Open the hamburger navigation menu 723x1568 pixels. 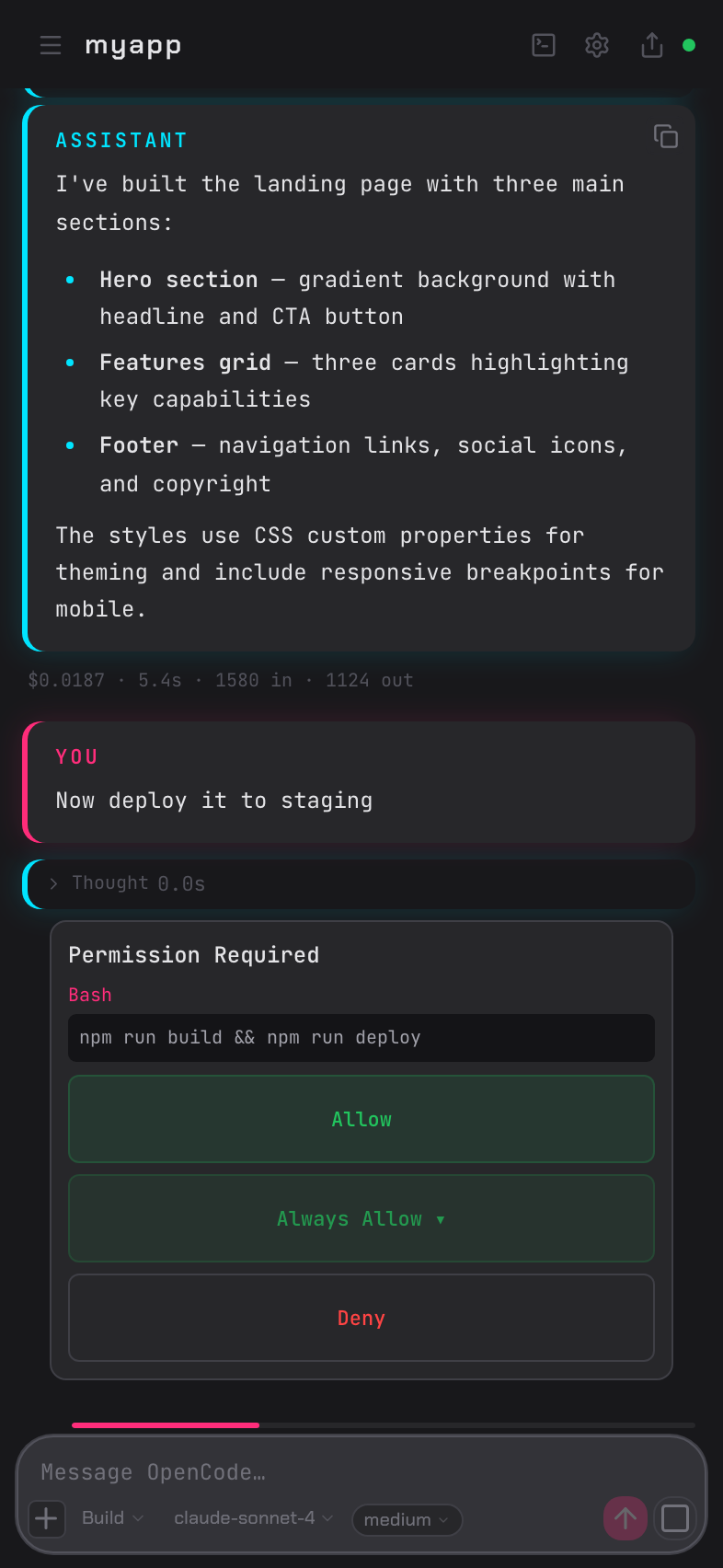point(51,45)
